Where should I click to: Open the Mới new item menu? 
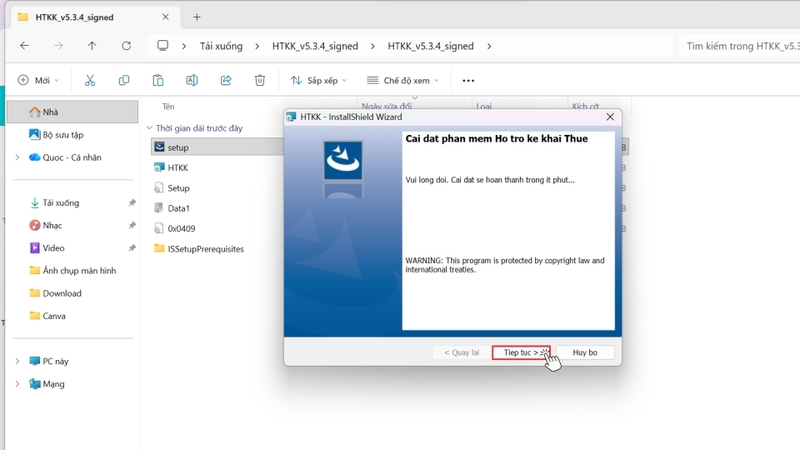tap(38, 80)
